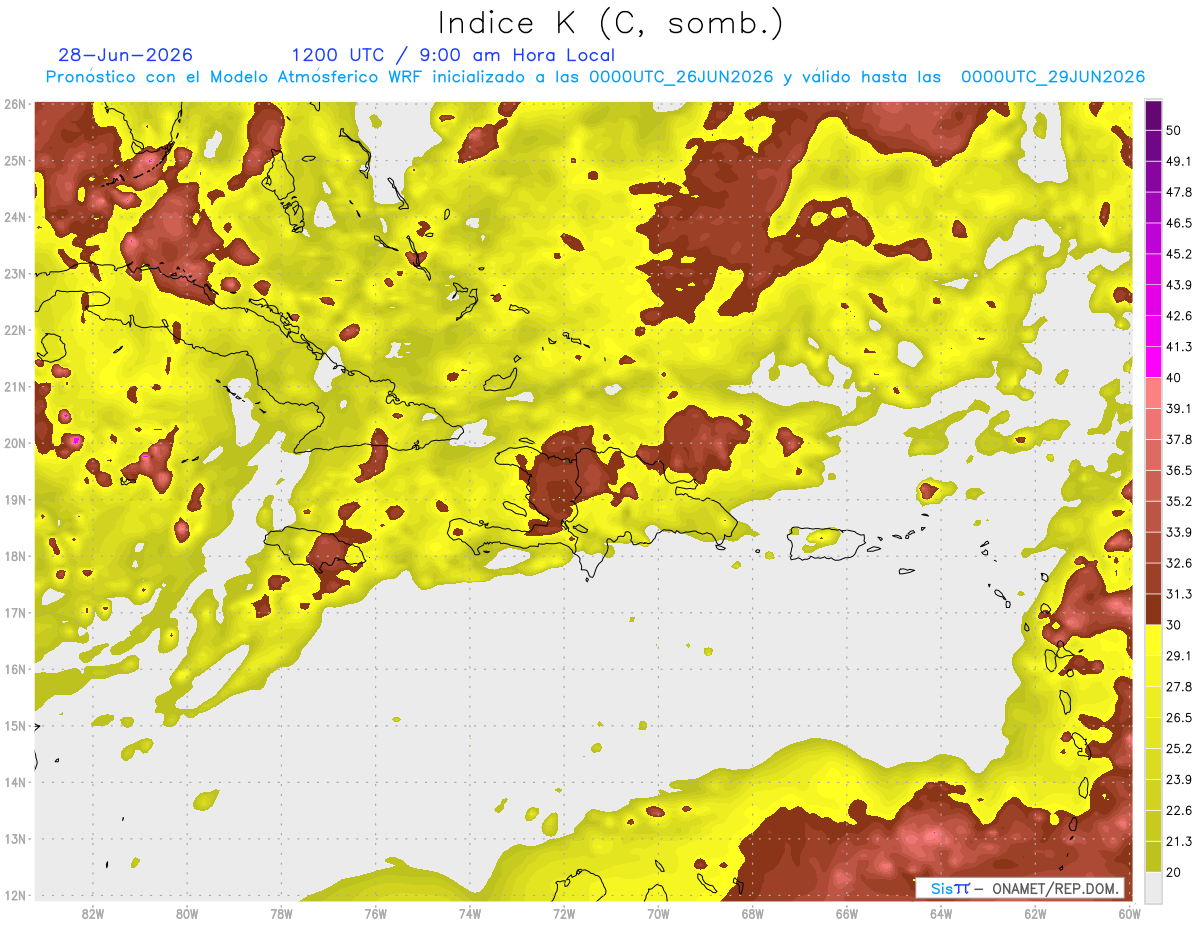The width and height of the screenshot is (1200, 927).
Task: Click the colorbar value '39.1'
Action: pyautogui.click(x=1179, y=408)
